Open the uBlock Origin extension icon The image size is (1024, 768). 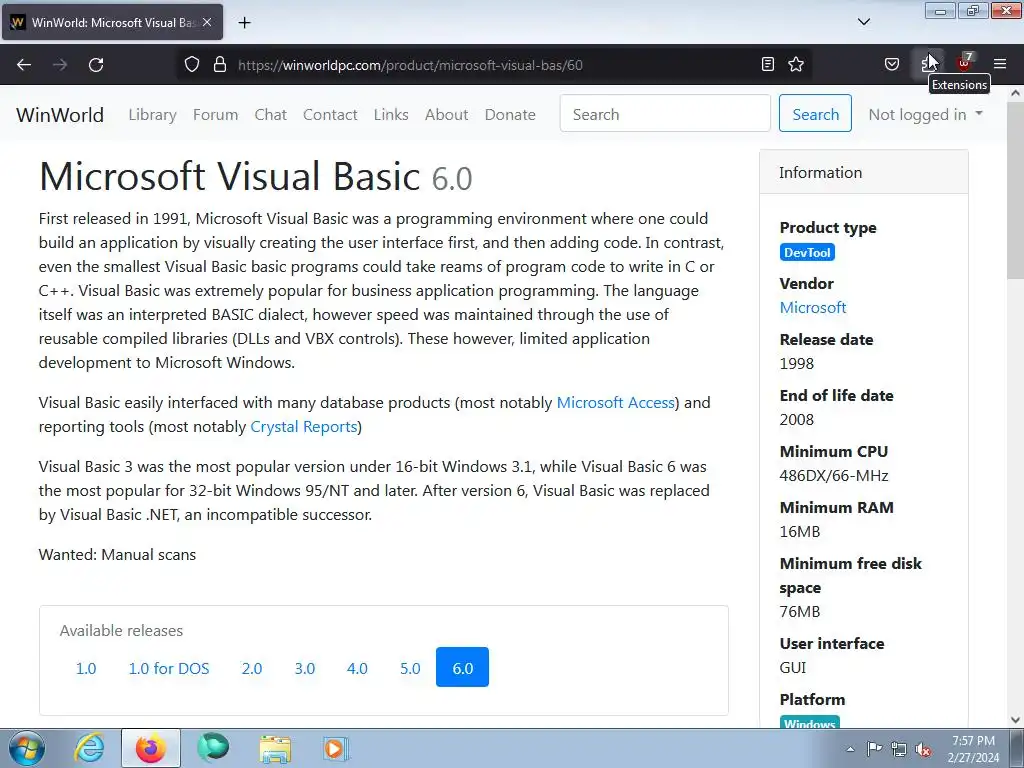(x=964, y=63)
